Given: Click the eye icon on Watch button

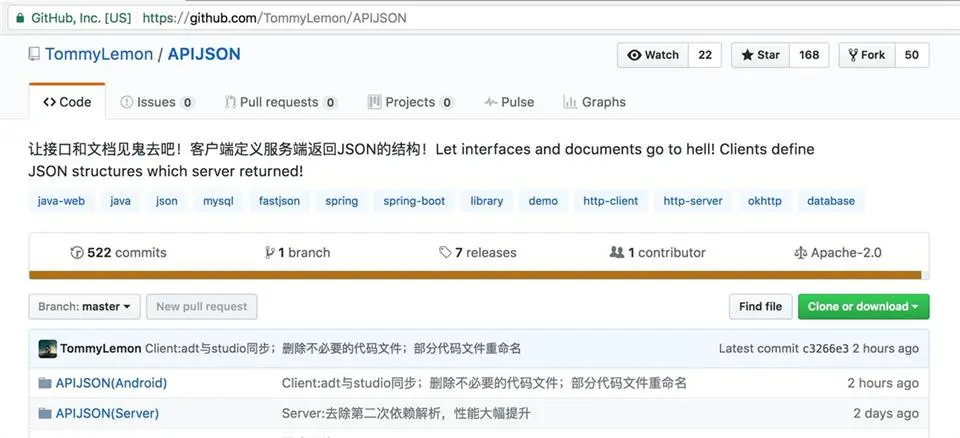Looking at the screenshot, I should pos(634,55).
